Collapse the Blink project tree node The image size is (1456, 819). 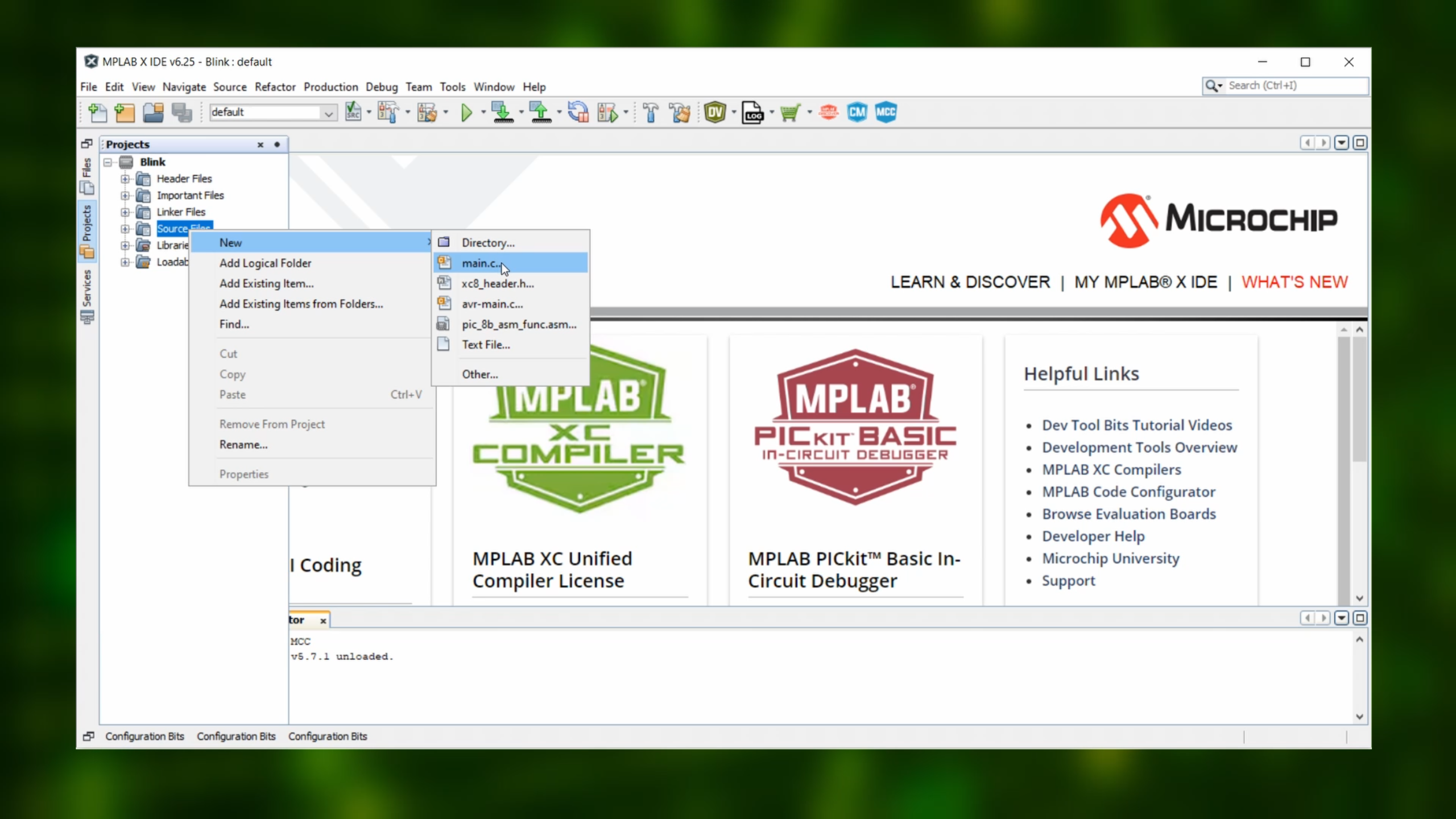click(107, 163)
